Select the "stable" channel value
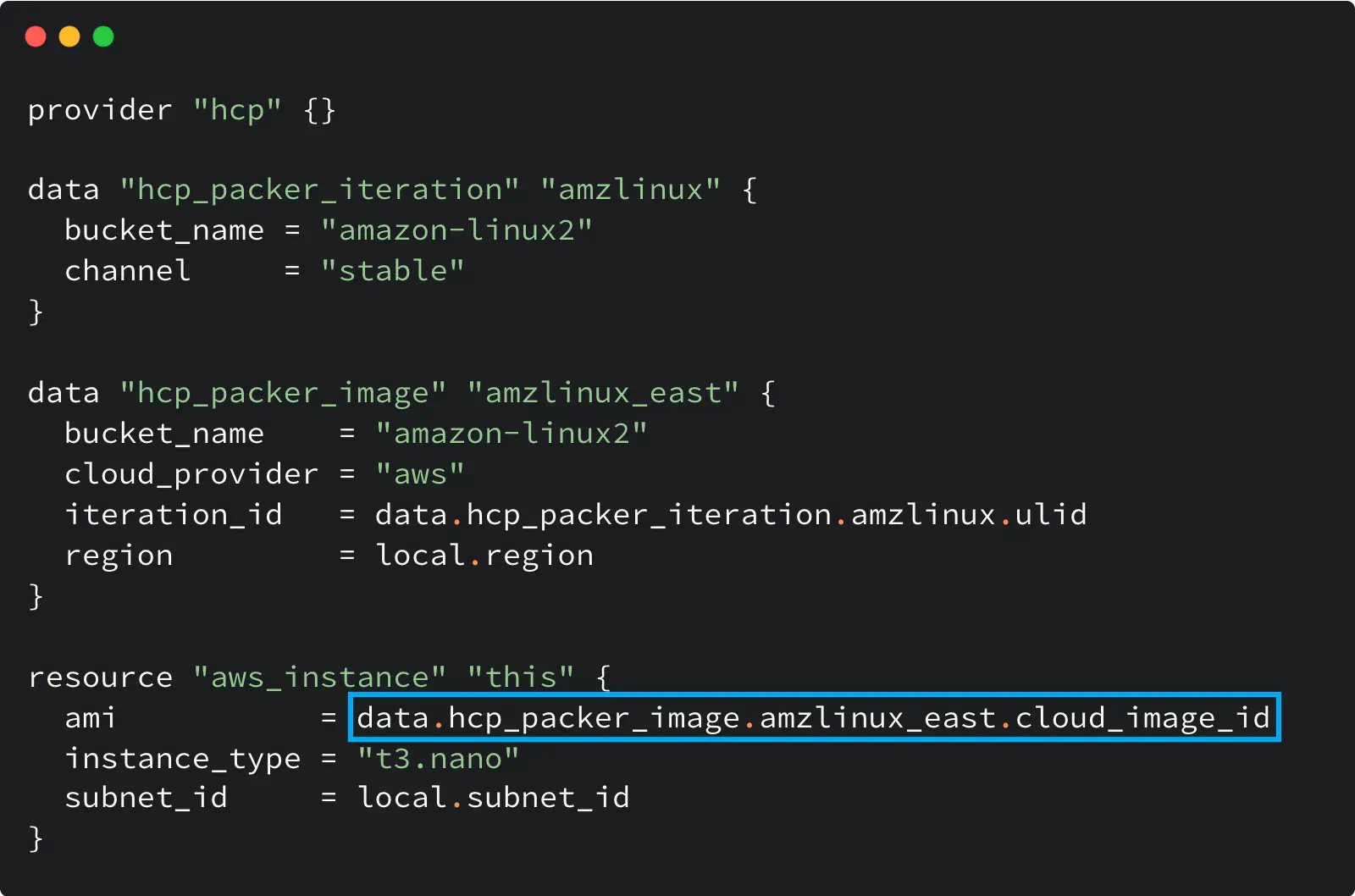This screenshot has width=1355, height=896. 392,270
